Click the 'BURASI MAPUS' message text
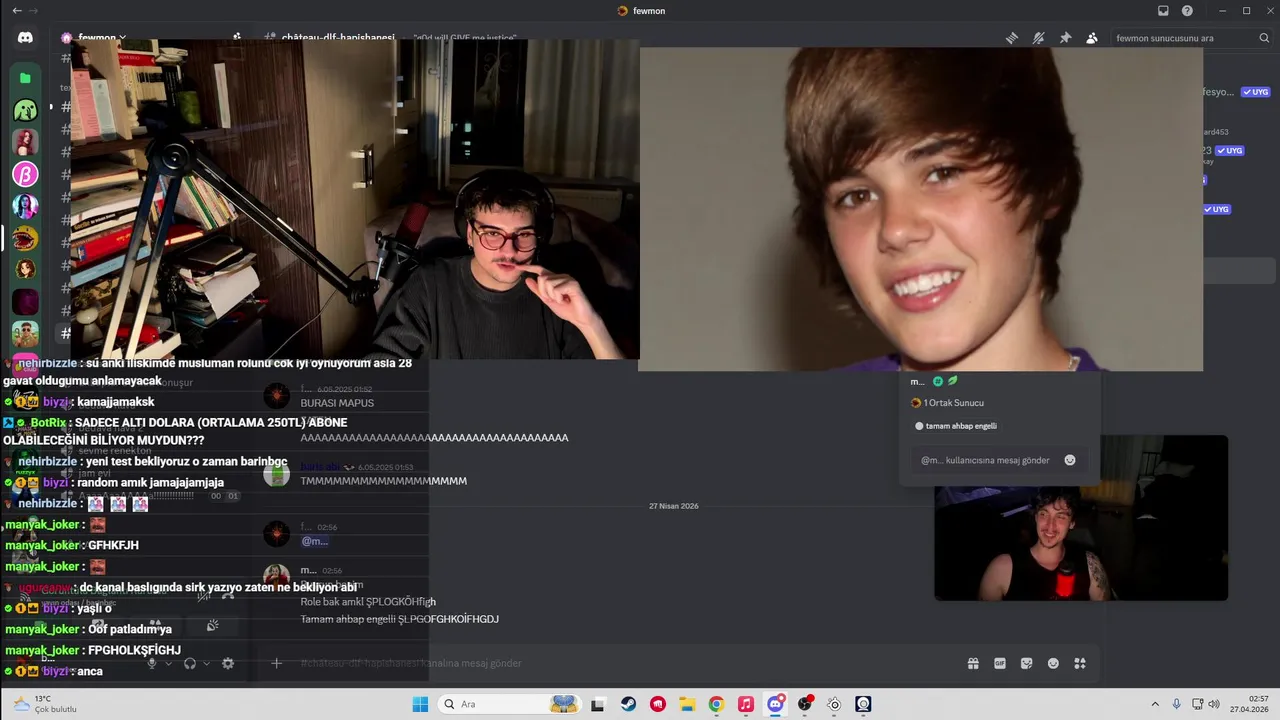This screenshot has width=1280, height=720. (337, 403)
